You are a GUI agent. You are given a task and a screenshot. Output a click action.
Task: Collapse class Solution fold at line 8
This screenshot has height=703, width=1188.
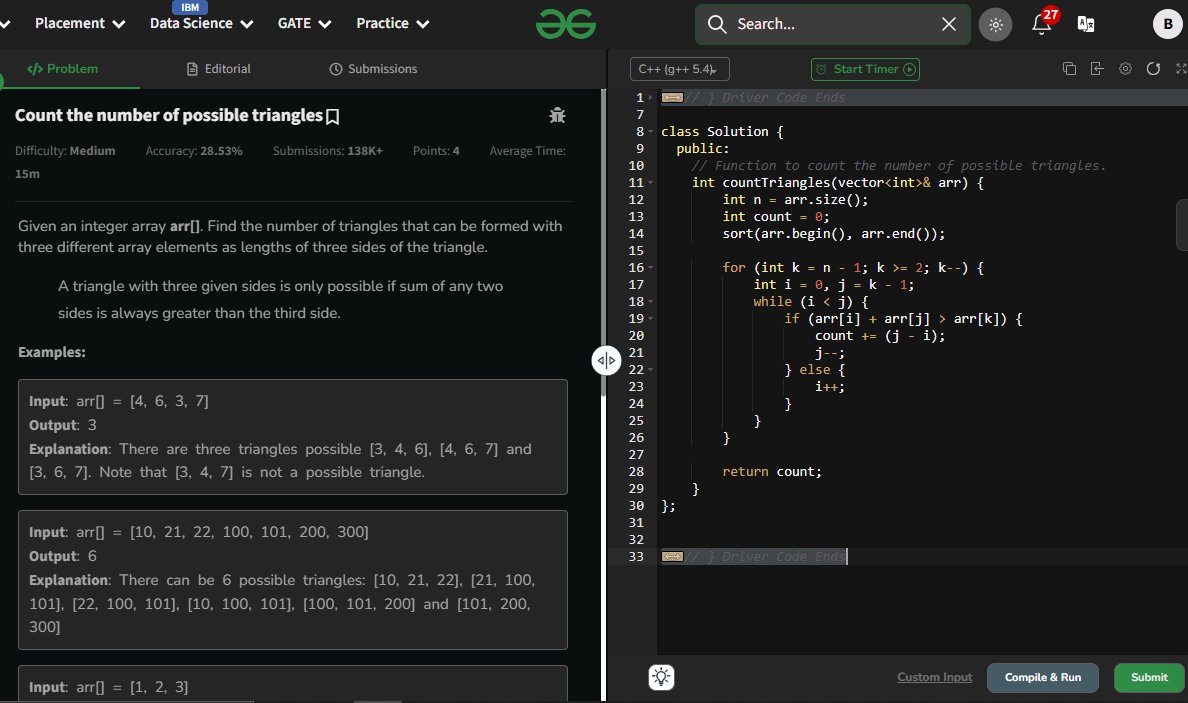click(651, 132)
